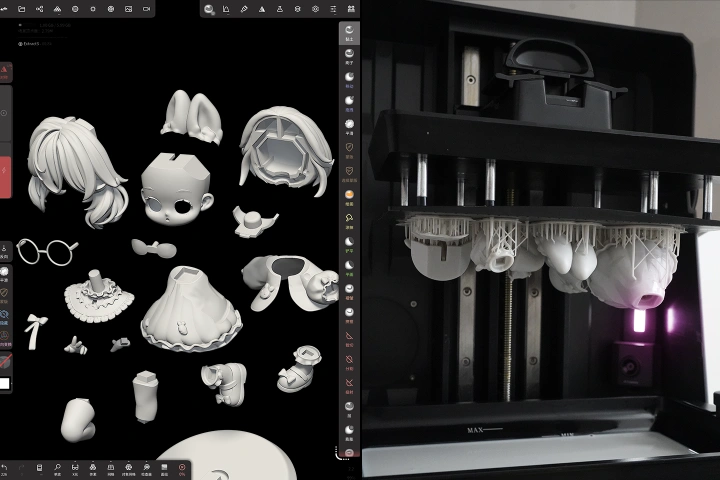The height and width of the screenshot is (480, 720).
Task: Toggle the crossed-out alpha texture icon
Action: tap(5, 361)
